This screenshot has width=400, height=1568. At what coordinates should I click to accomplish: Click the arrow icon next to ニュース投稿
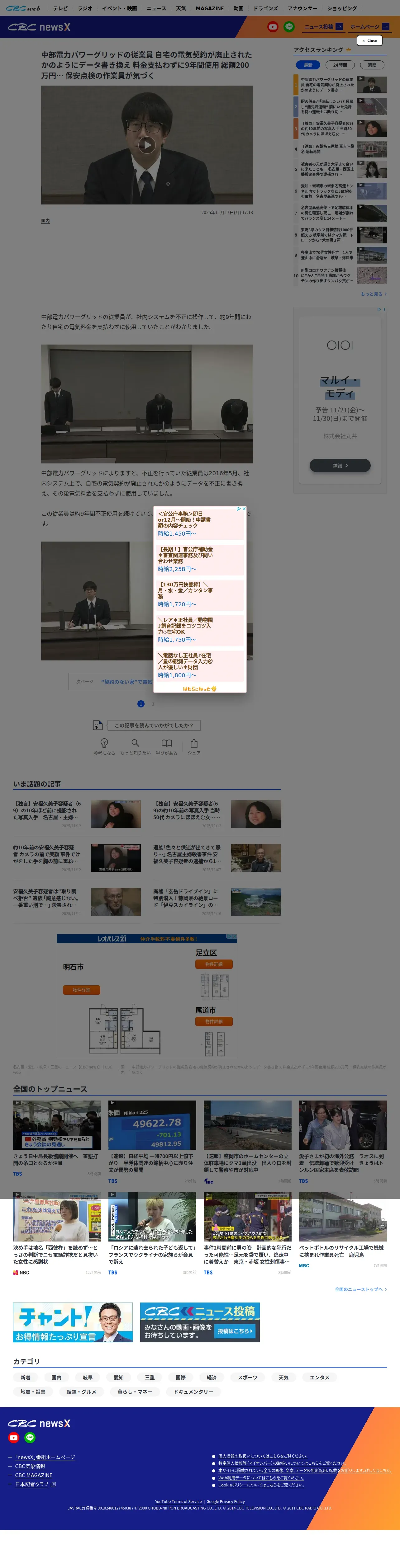tap(339, 27)
